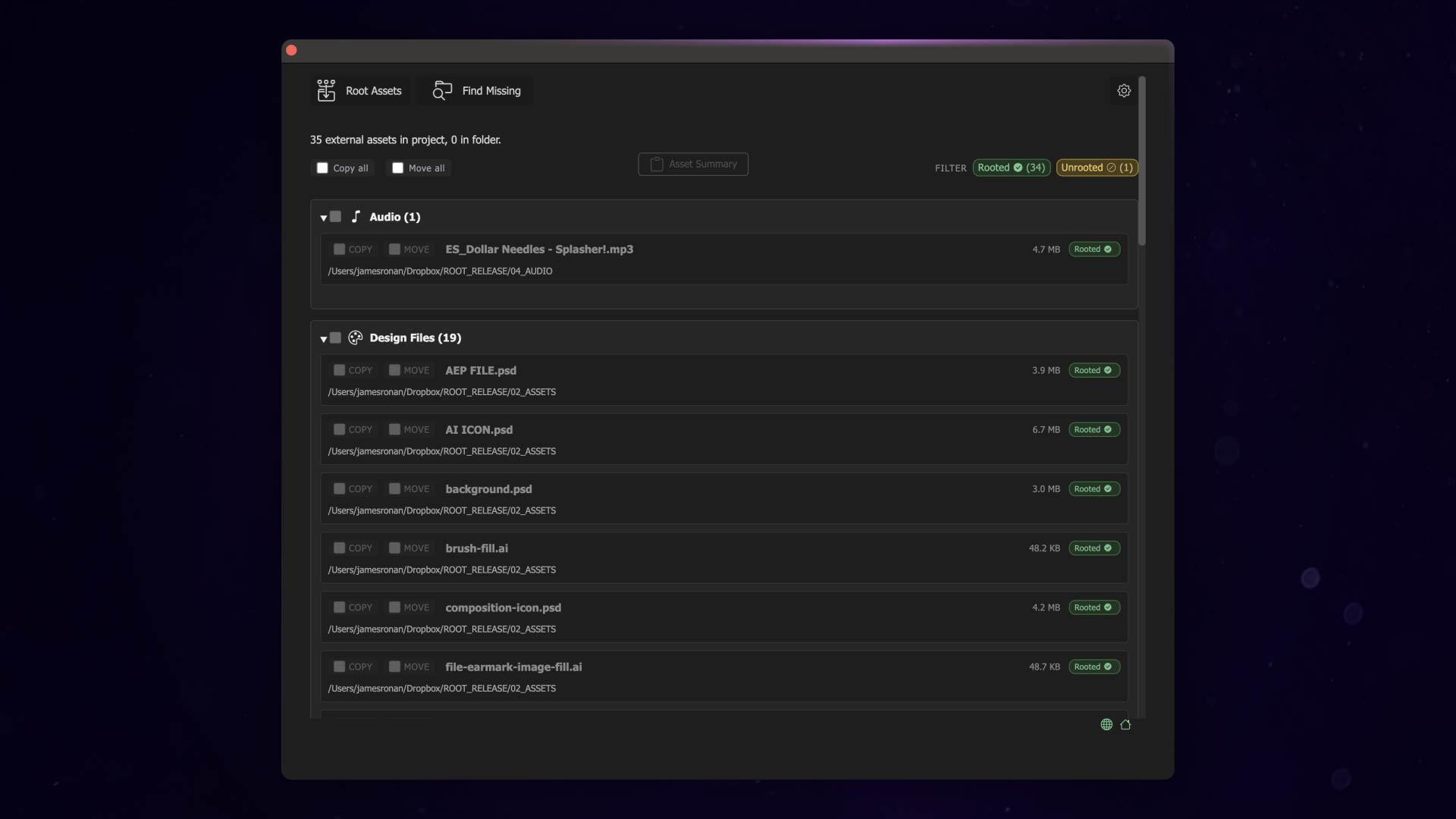Tick the Design Files group checkbox
Screen dimensions: 1456x819
(335, 338)
